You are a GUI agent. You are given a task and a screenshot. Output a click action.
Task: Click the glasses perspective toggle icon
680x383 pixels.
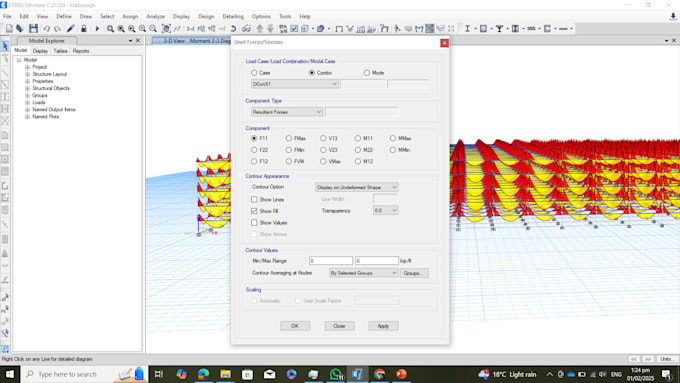[x=246, y=29]
